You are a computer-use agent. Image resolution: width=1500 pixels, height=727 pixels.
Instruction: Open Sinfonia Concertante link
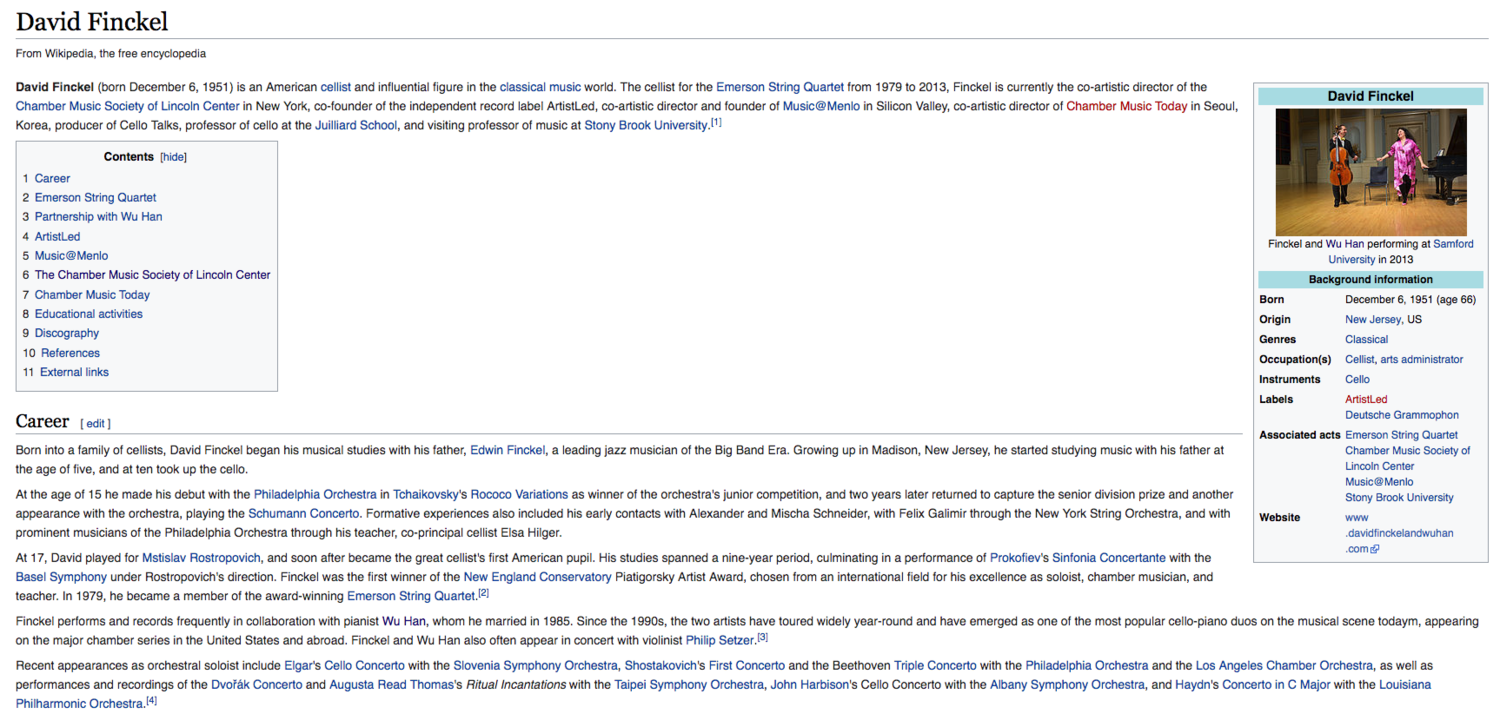point(1111,557)
